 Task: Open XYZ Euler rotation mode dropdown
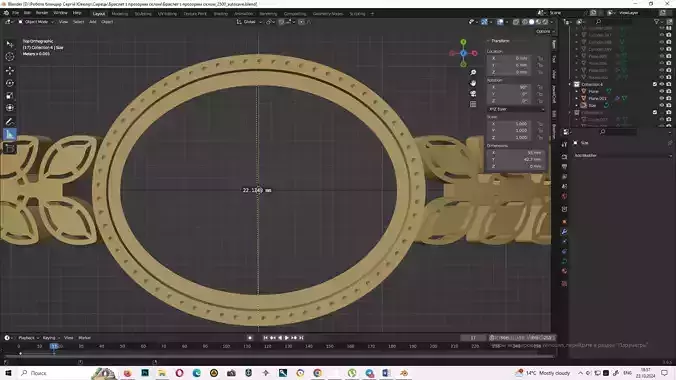click(516, 109)
